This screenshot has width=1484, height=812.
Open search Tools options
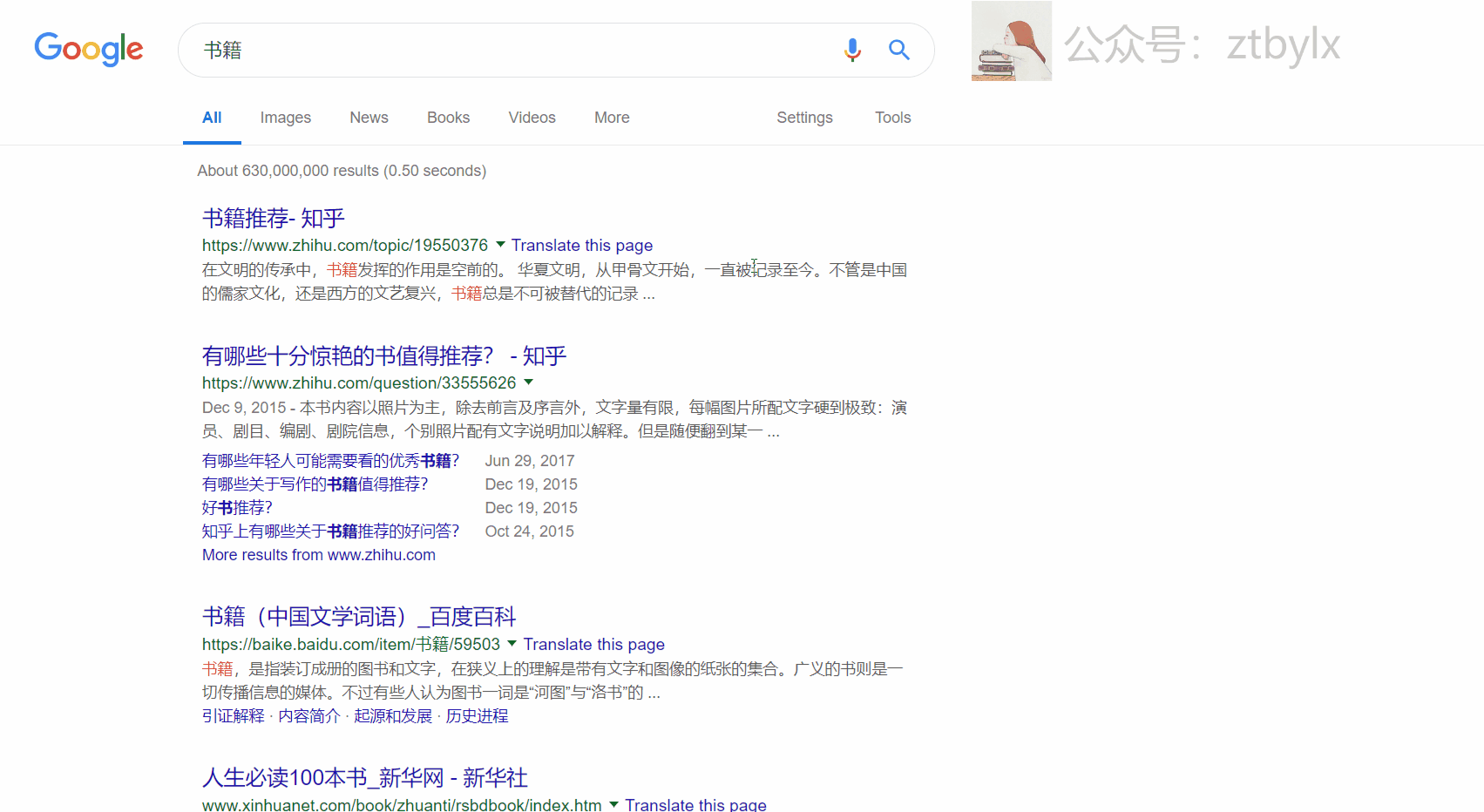coord(892,118)
